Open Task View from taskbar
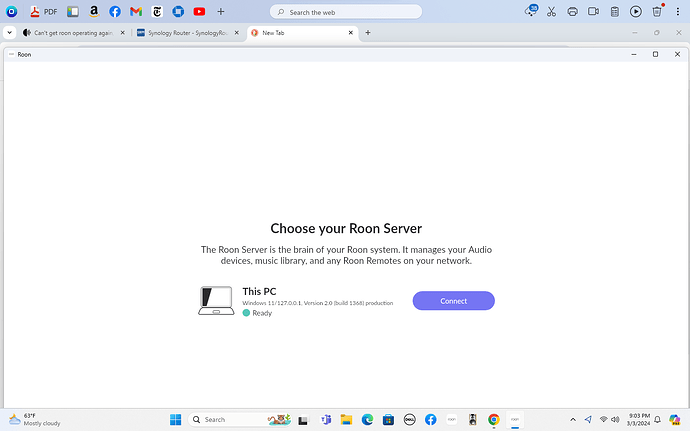This screenshot has height=431, width=690. point(303,420)
